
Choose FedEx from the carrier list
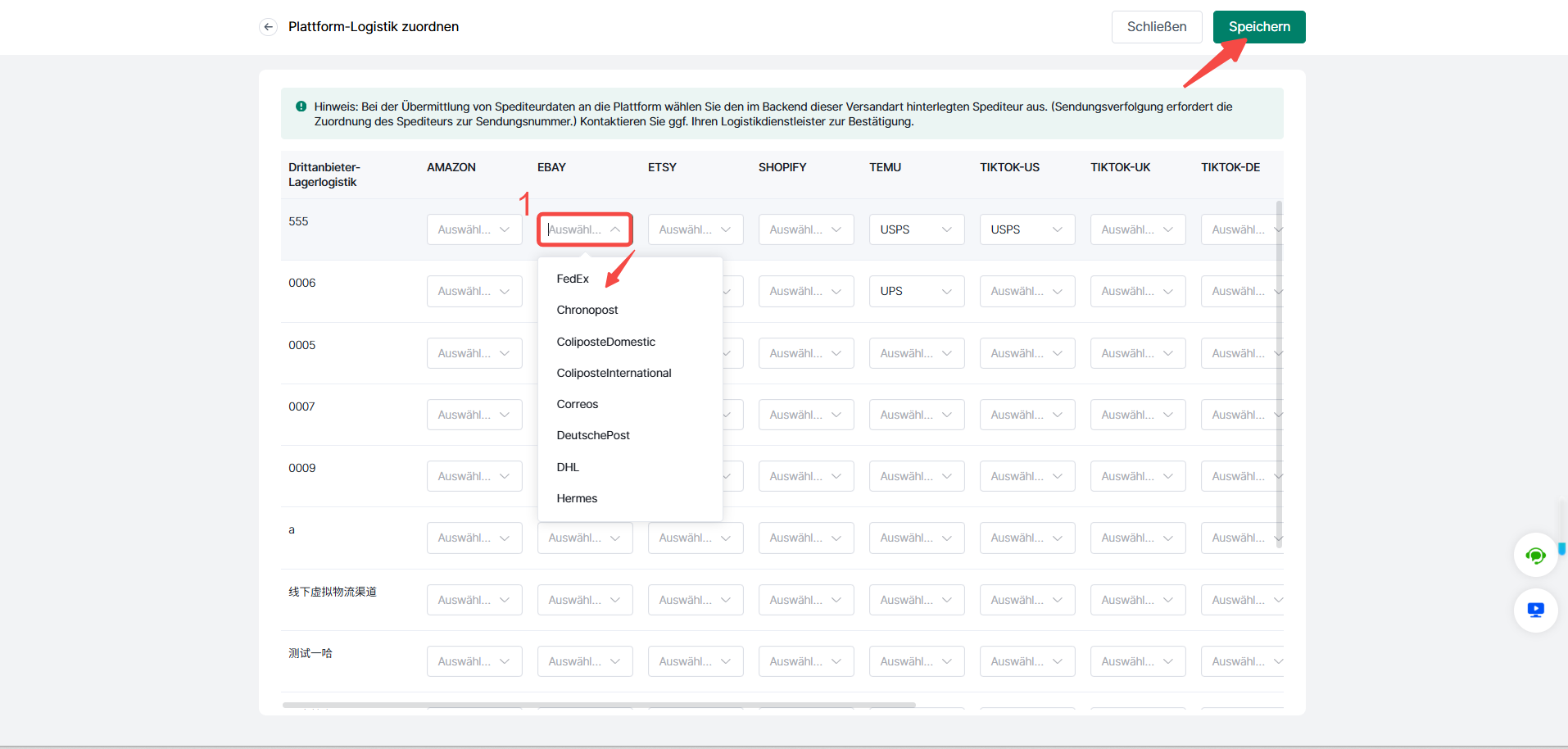click(x=573, y=279)
